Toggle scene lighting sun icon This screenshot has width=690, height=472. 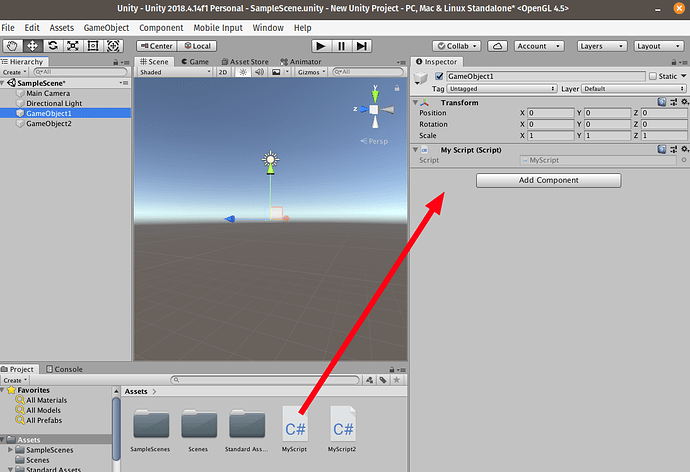click(243, 72)
